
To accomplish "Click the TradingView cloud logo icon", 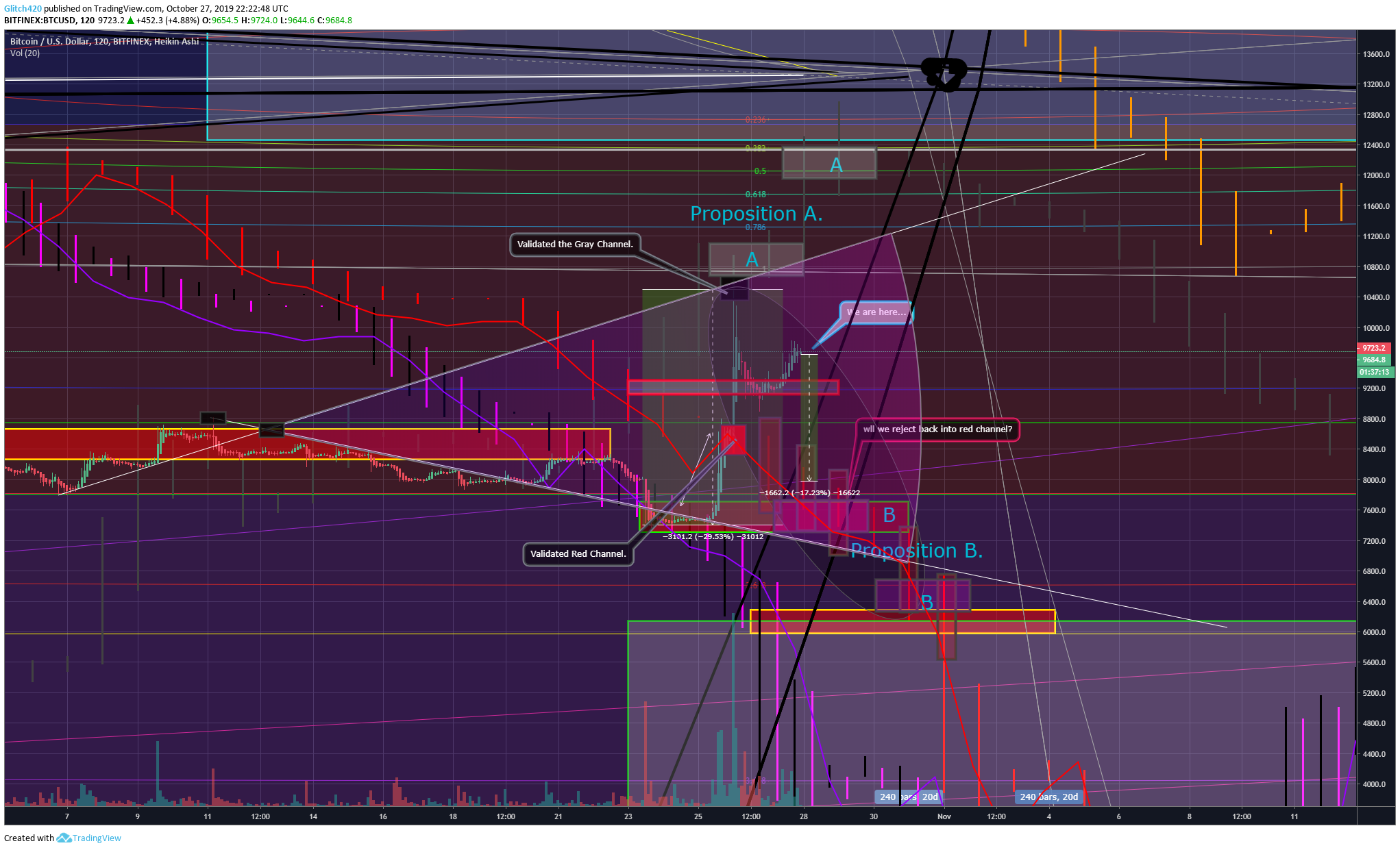I will pos(64,838).
